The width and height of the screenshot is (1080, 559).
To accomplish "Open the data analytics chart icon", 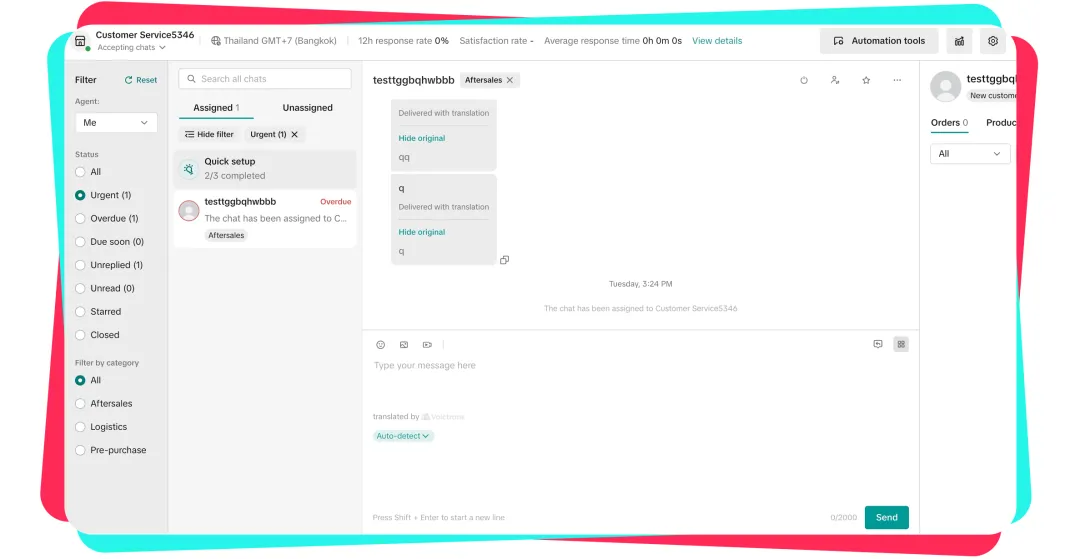I will click(x=960, y=41).
